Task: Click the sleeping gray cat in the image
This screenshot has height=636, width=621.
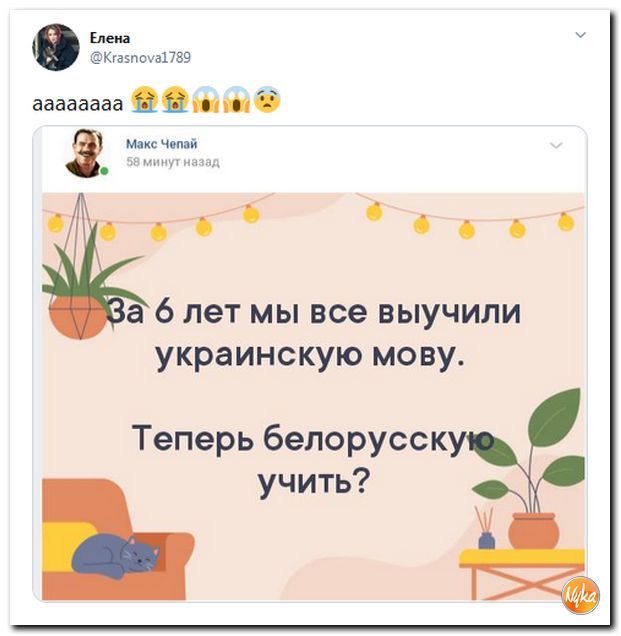Action: click(115, 556)
